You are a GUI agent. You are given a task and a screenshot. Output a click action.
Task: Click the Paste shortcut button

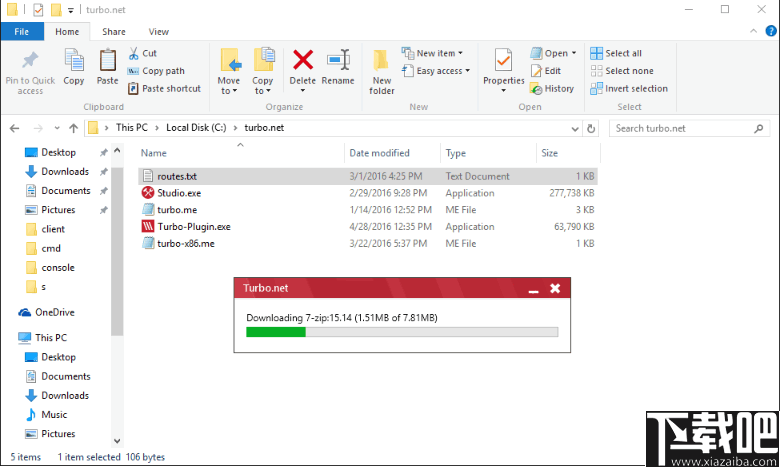click(164, 89)
